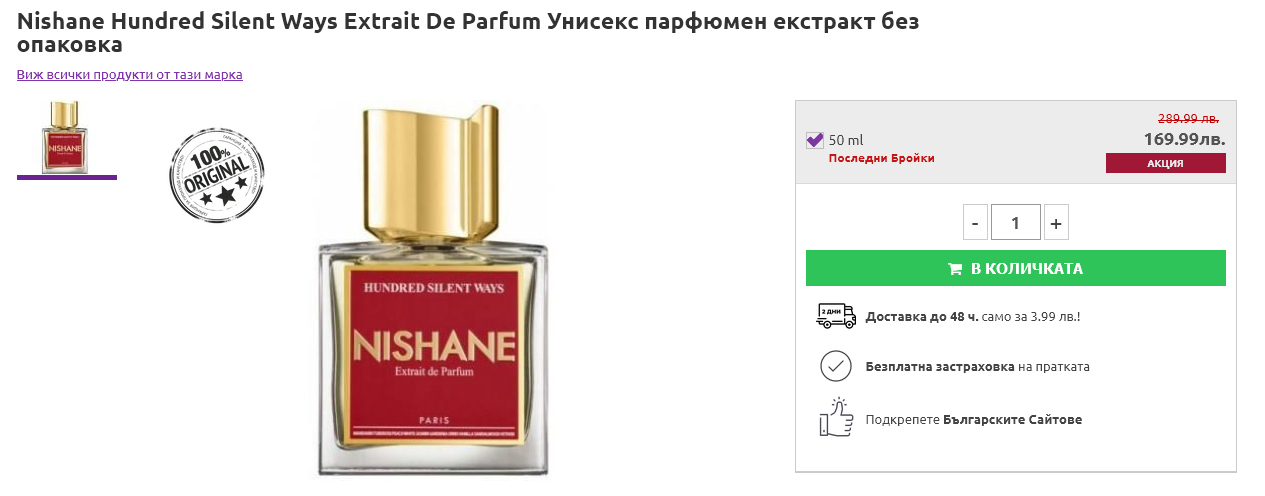Toggle the 50 ml size checkbox

[814, 140]
